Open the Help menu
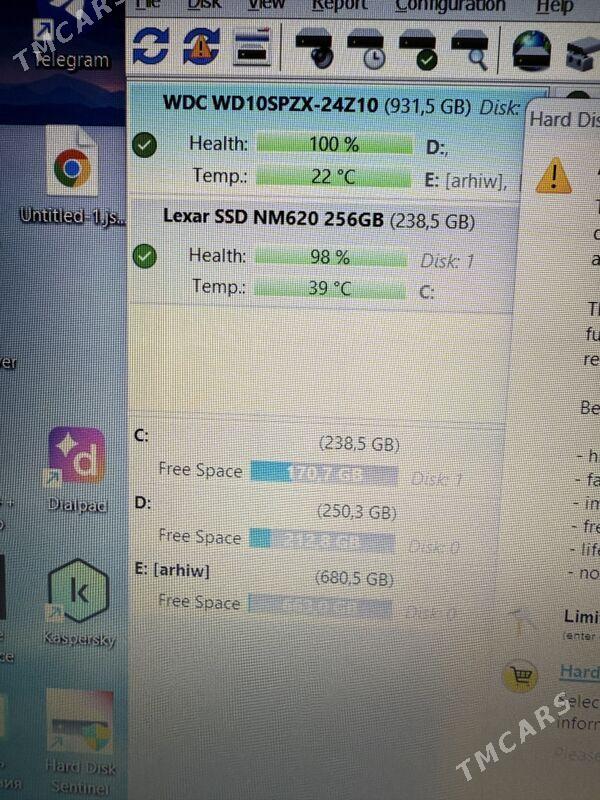Image resolution: width=600 pixels, height=800 pixels. tap(555, 6)
